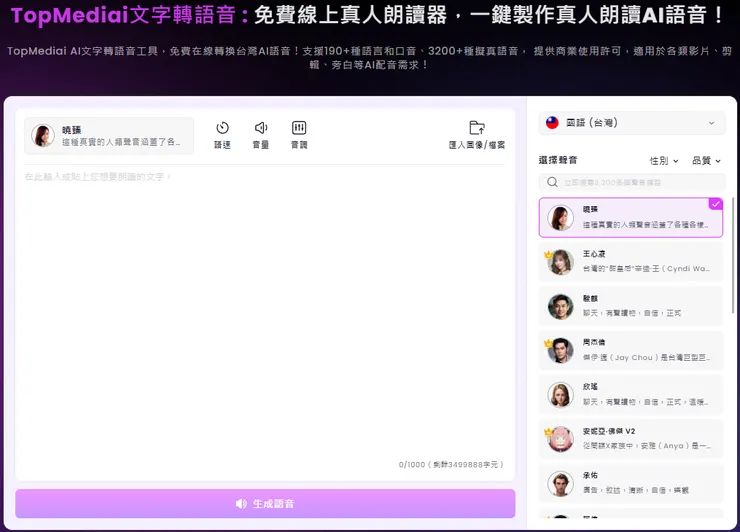Click the crown badge on Cyndi Wang voice

click(548, 255)
